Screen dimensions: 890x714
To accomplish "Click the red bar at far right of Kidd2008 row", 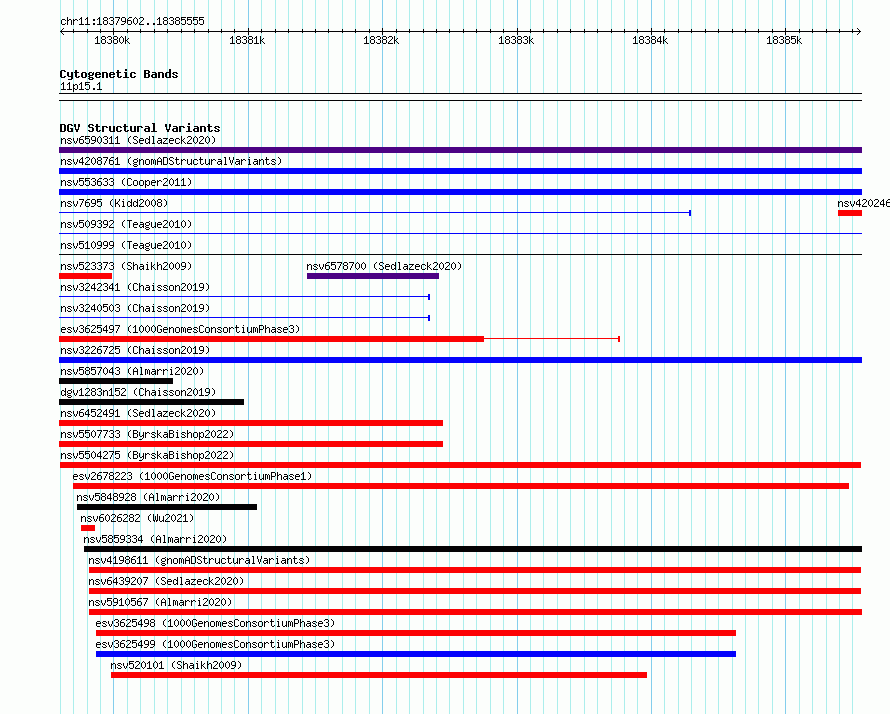I will coord(850,213).
